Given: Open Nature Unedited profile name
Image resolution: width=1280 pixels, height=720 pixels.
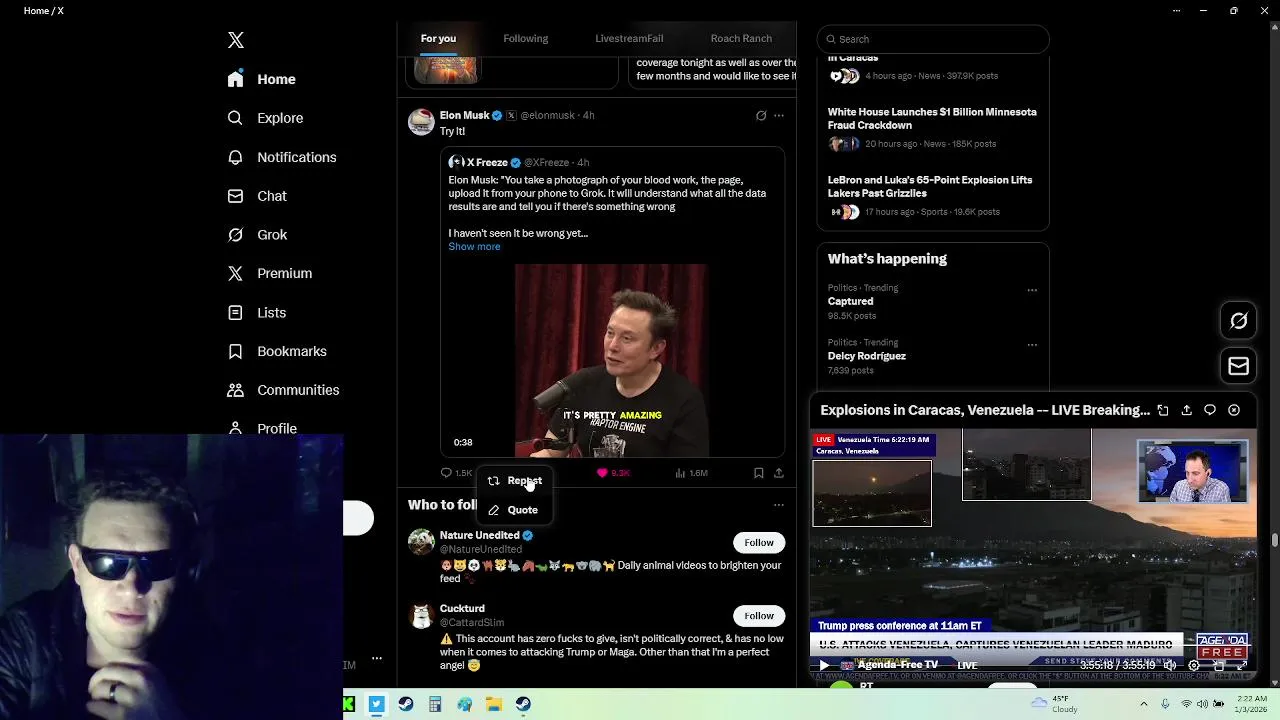Looking at the screenshot, I should pos(479,535).
